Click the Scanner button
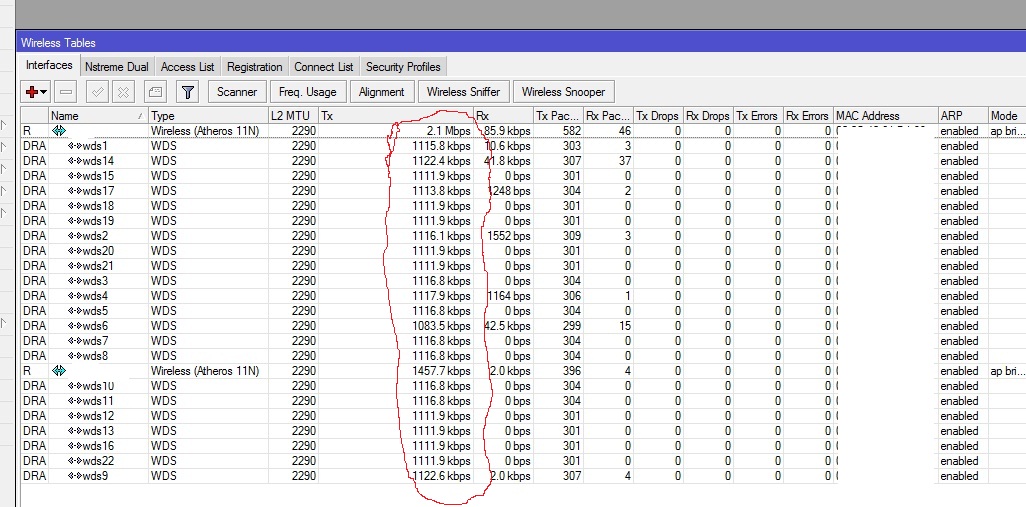 [237, 92]
